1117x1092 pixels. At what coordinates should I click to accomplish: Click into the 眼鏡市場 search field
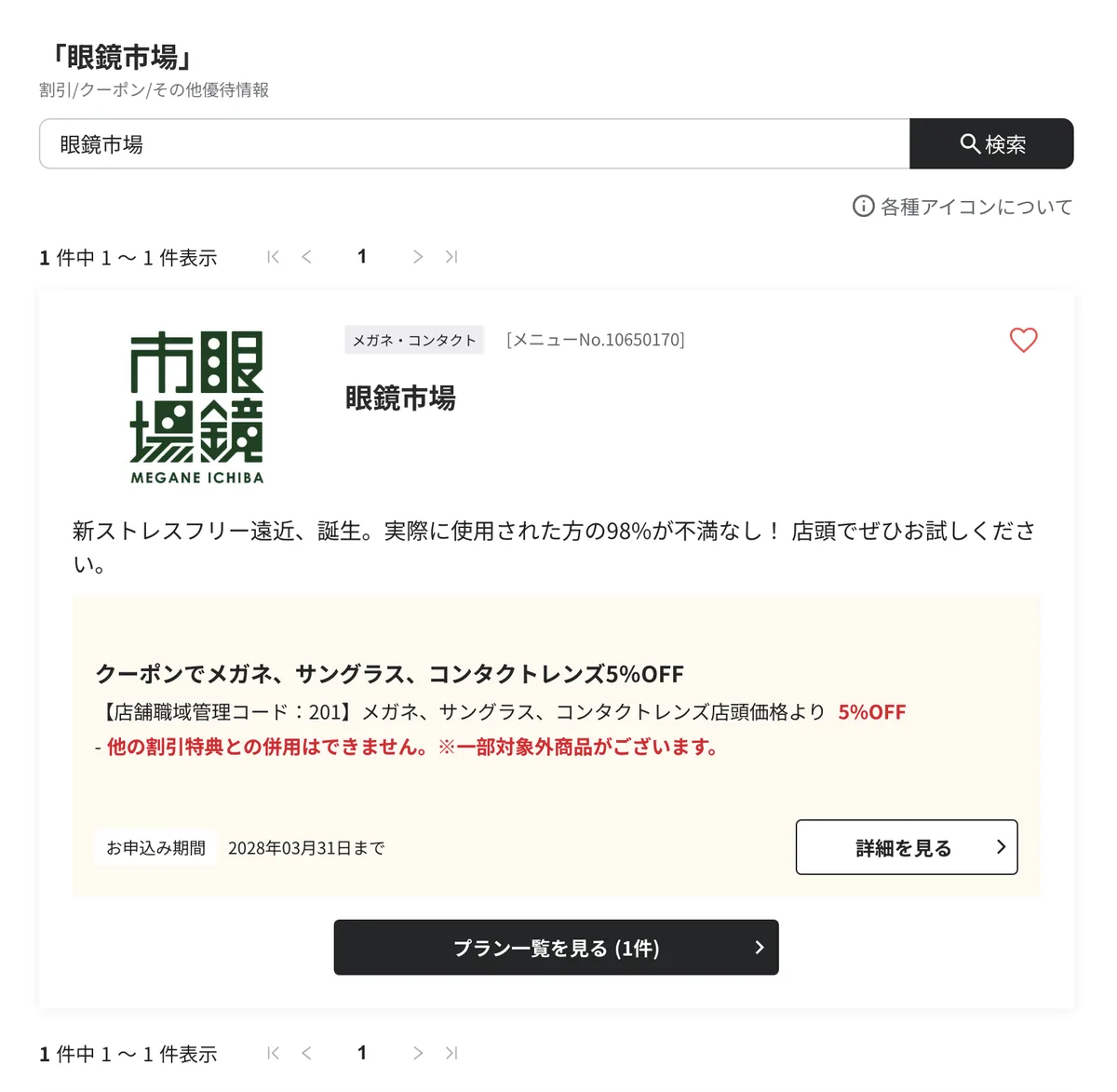point(475,143)
